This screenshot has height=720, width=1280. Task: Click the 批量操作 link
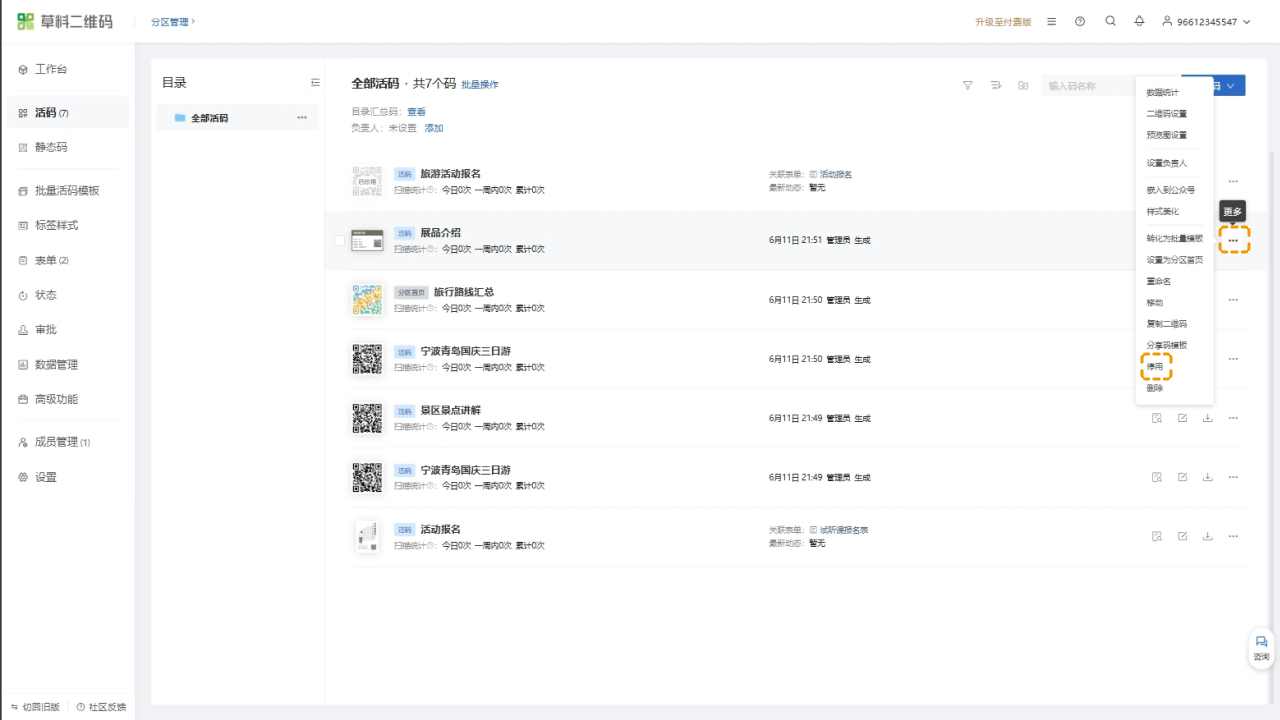click(479, 85)
